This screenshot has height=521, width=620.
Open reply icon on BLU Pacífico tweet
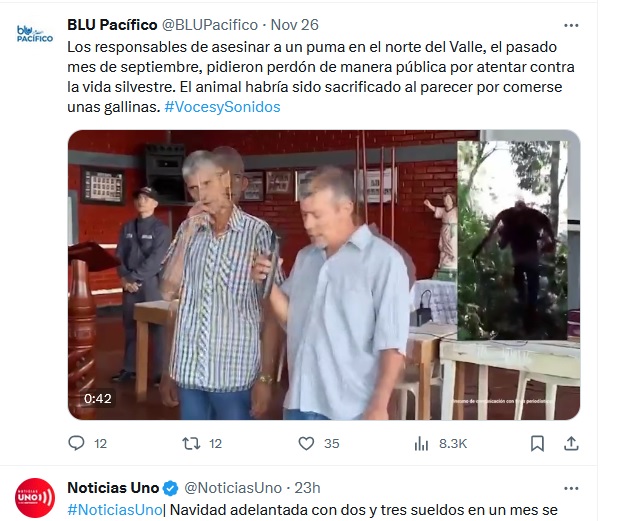coord(76,443)
